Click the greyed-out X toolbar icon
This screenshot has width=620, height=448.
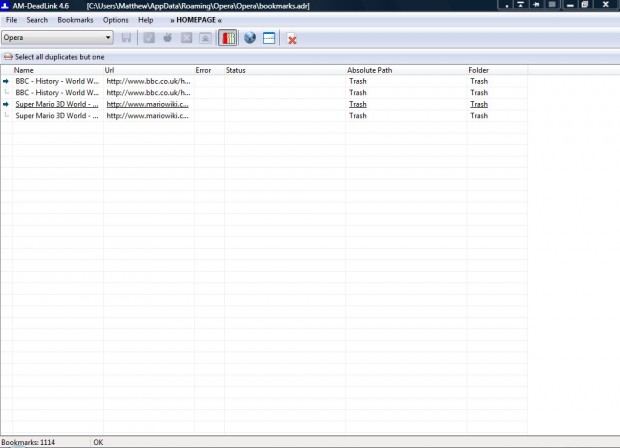[x=186, y=38]
